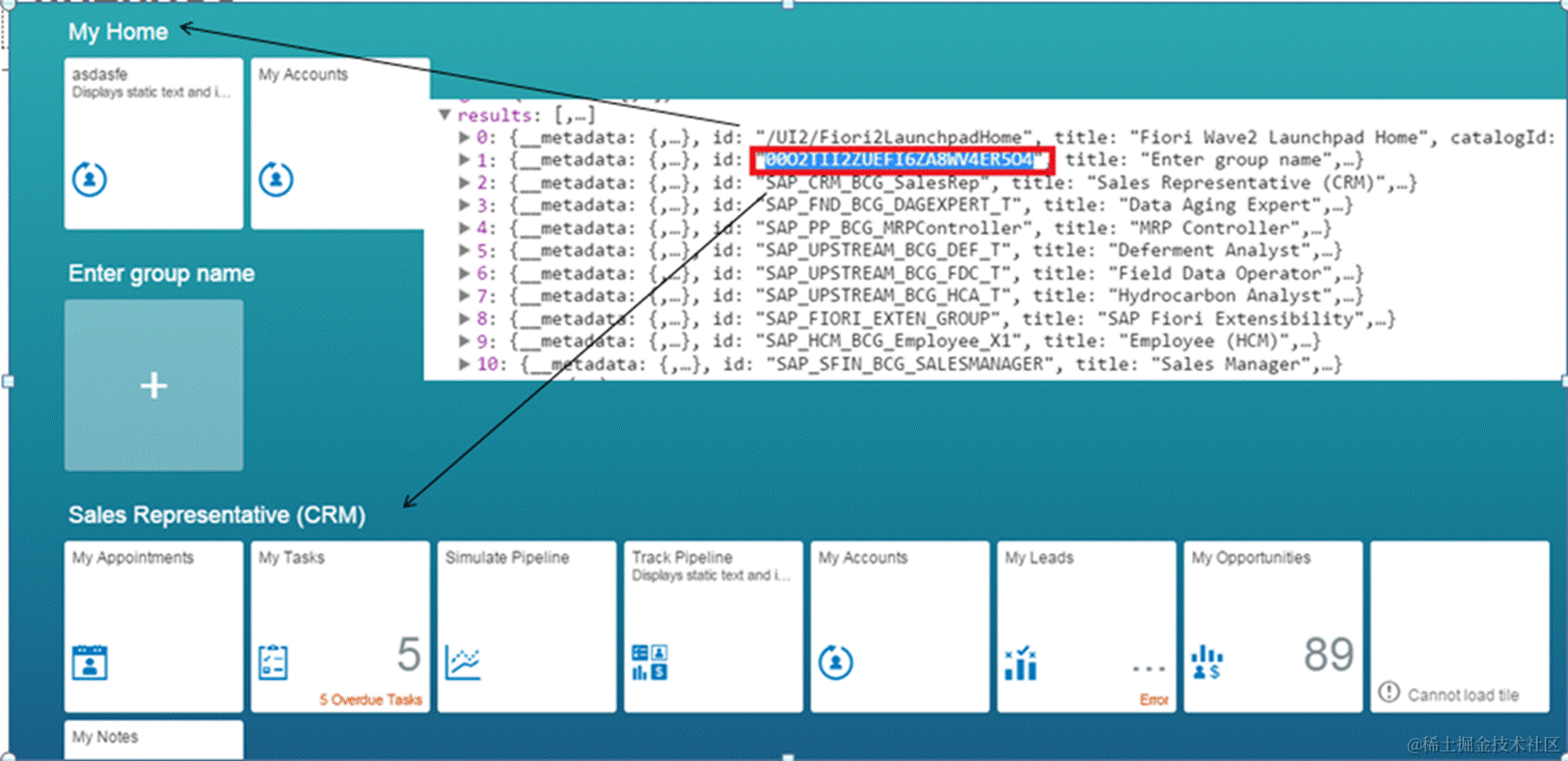This screenshot has width=1568, height=761.
Task: Open the My Appointments tile title
Action: (x=133, y=557)
